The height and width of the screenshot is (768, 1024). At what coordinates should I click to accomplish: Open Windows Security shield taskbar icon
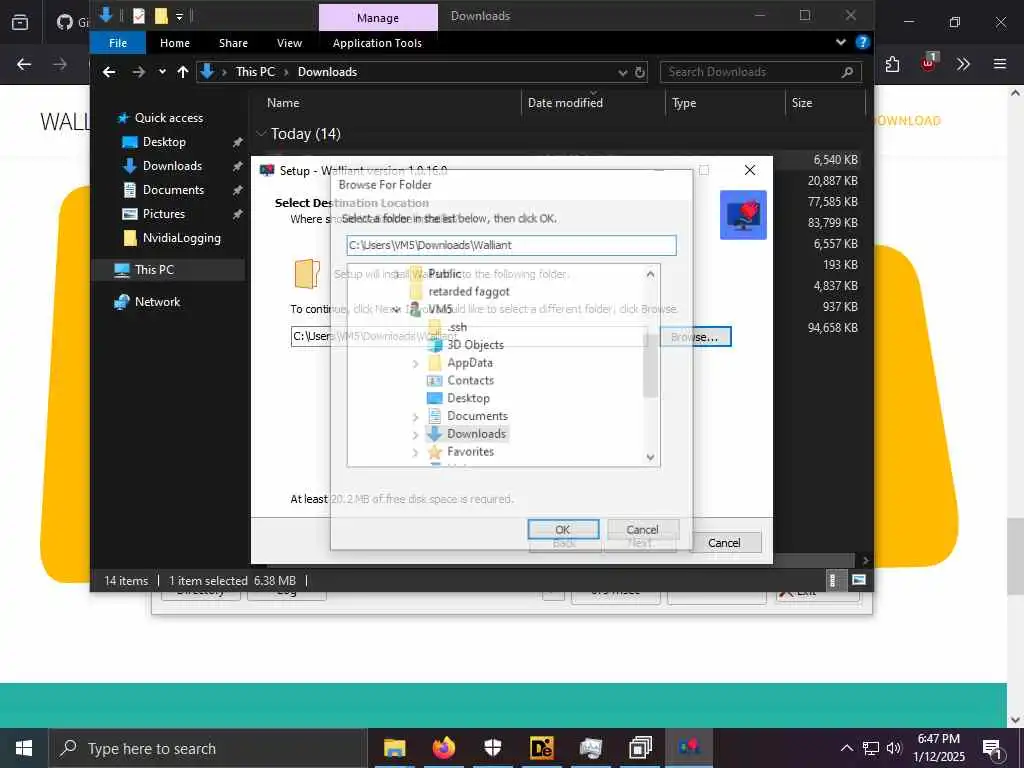coord(492,748)
